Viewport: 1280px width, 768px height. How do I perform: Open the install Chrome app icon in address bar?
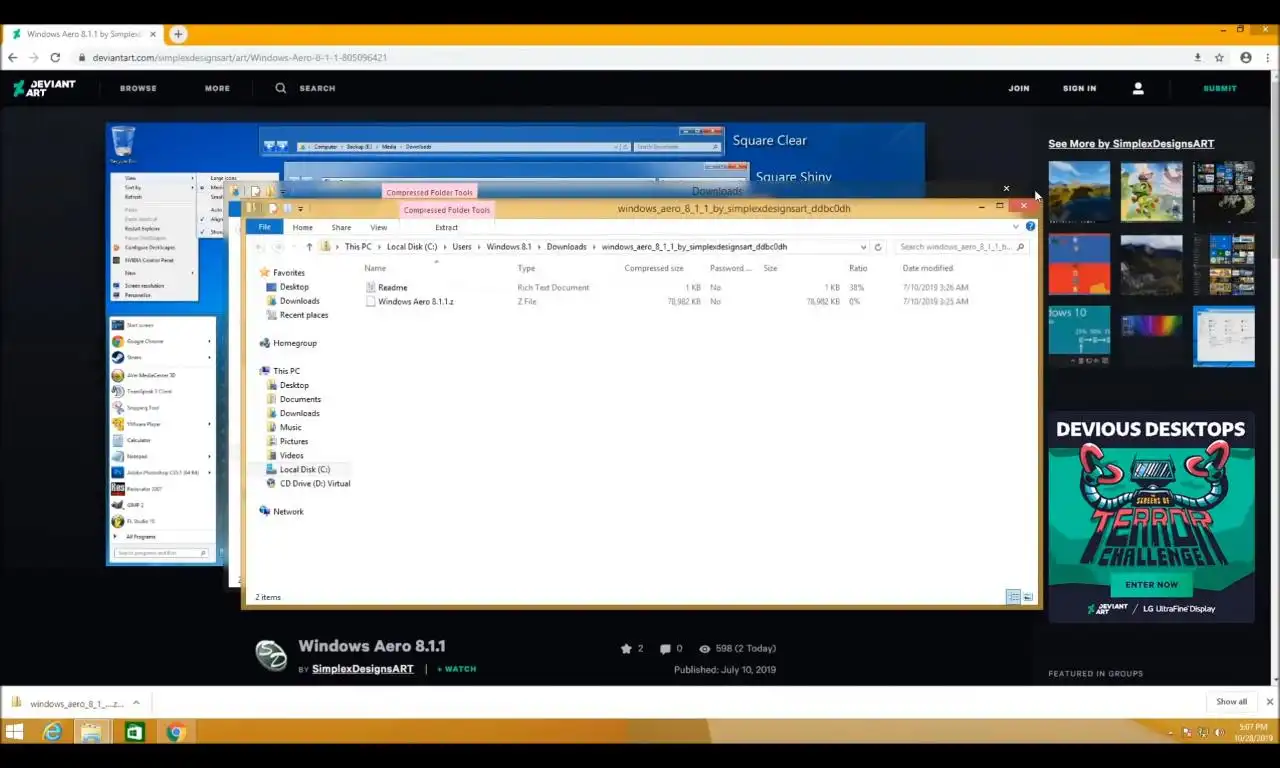point(1198,58)
